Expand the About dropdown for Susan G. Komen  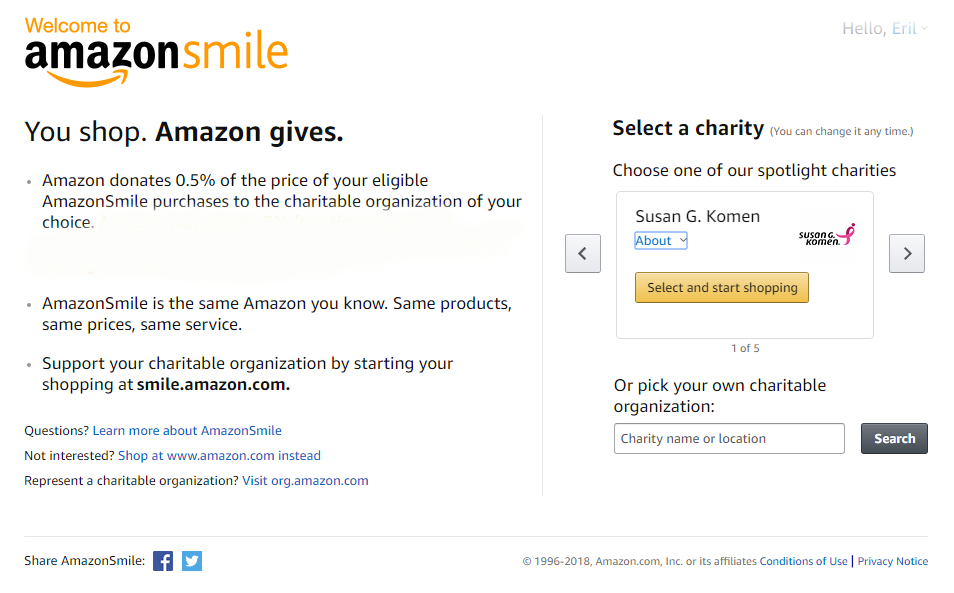[661, 240]
